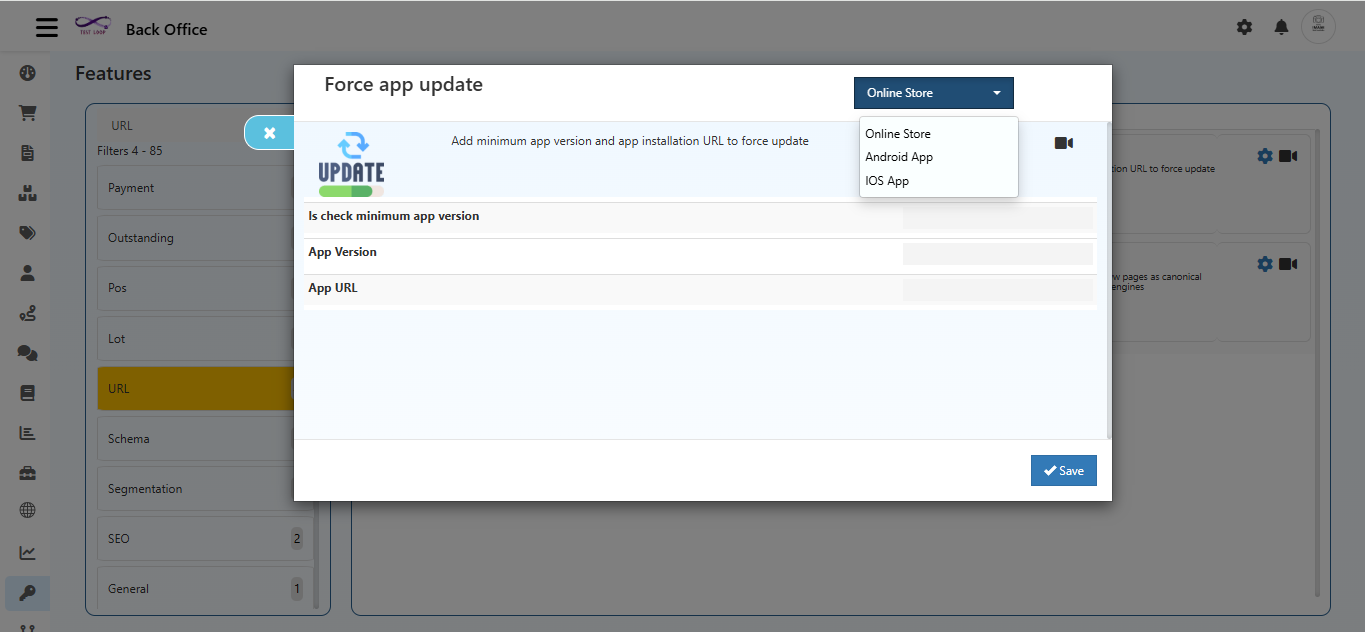Select Android App from the dropdown list
Viewport: 1365px width, 632px height.
click(x=898, y=157)
